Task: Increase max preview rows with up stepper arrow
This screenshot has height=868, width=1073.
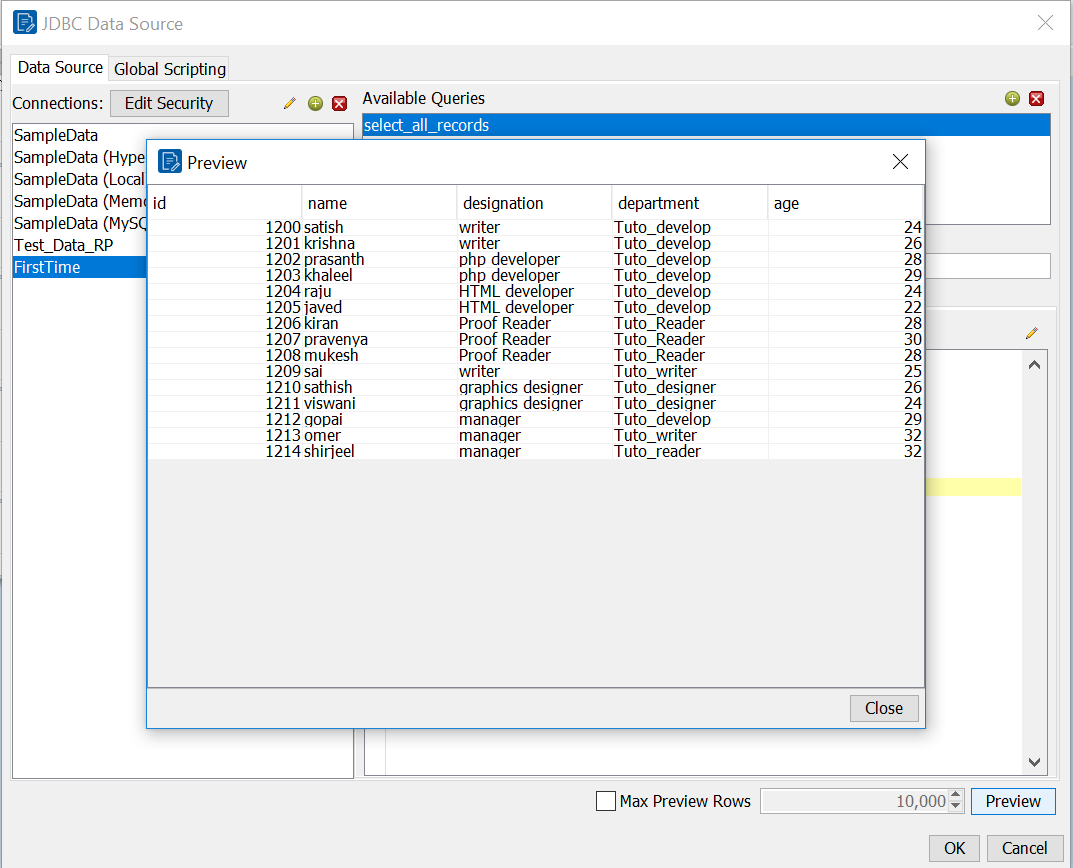Action: pyautogui.click(x=956, y=795)
